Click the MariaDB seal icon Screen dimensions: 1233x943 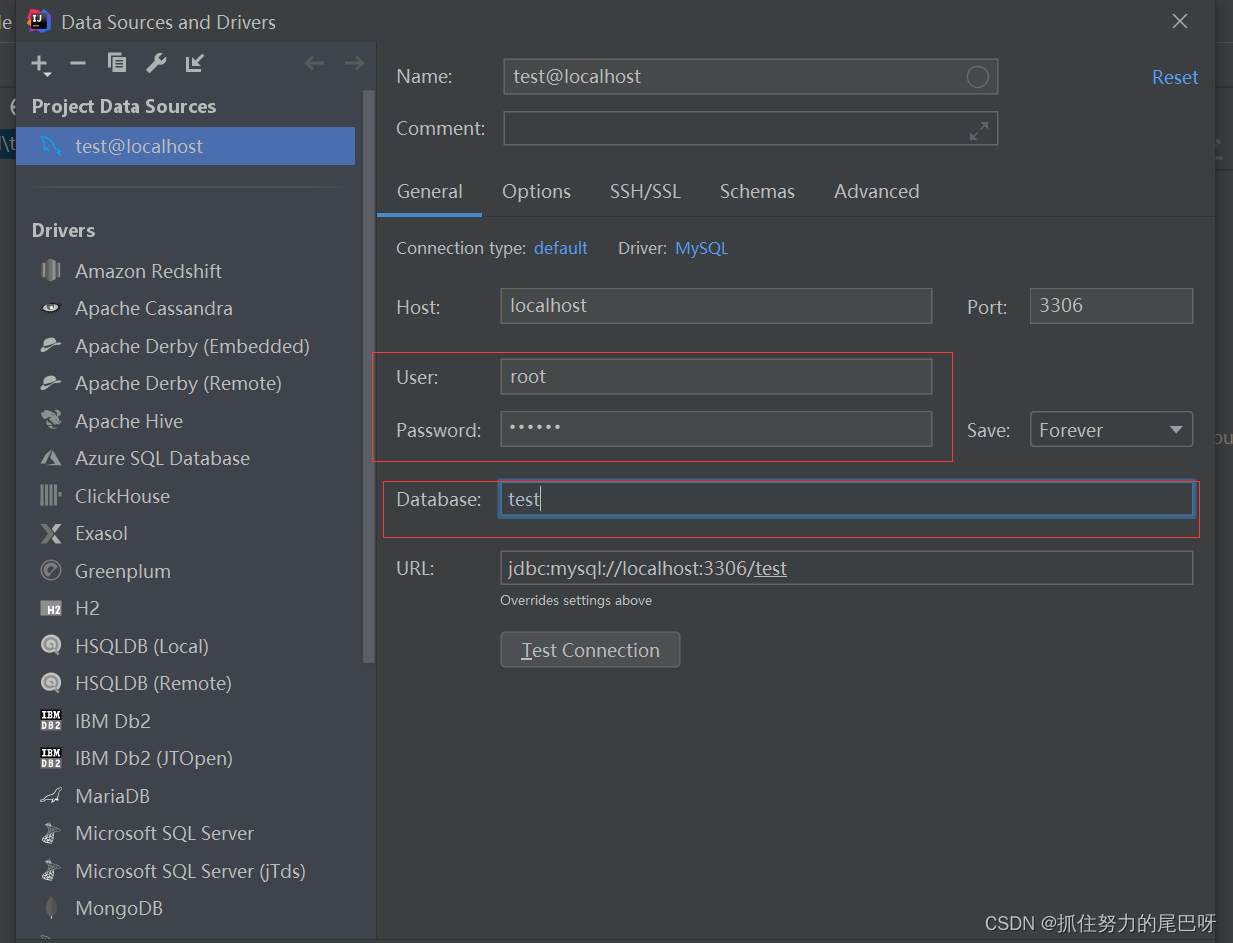(x=51, y=796)
